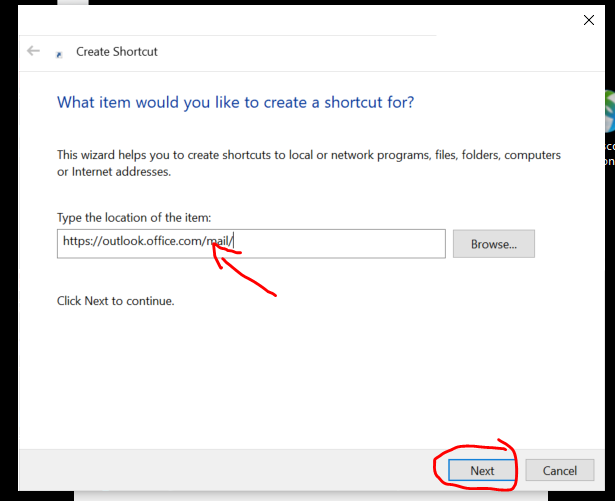The height and width of the screenshot is (501, 615).
Task: Click the 'Type the location of the item:' label
Action: point(134,217)
